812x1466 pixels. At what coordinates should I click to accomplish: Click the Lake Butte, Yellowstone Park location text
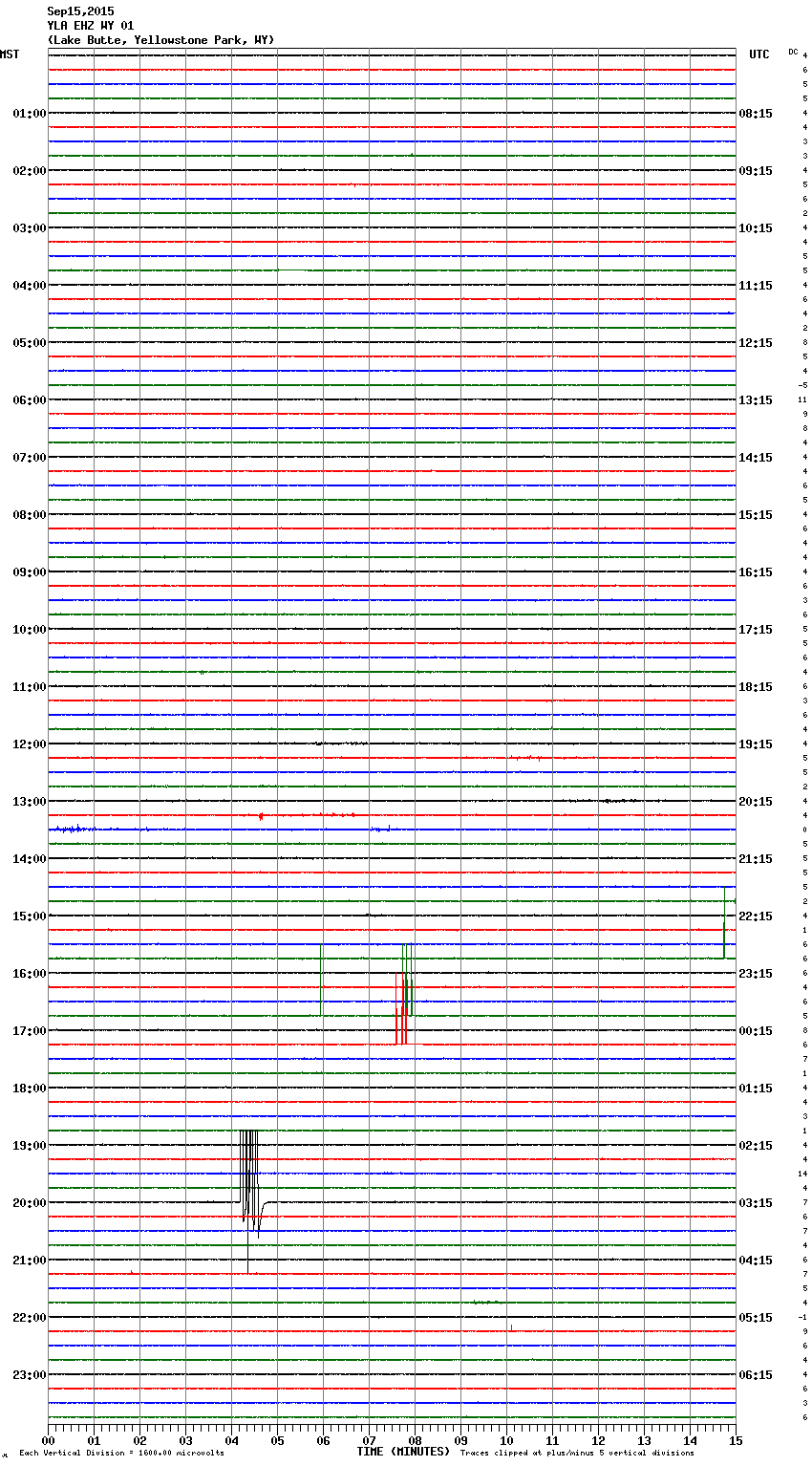pyautogui.click(x=160, y=40)
